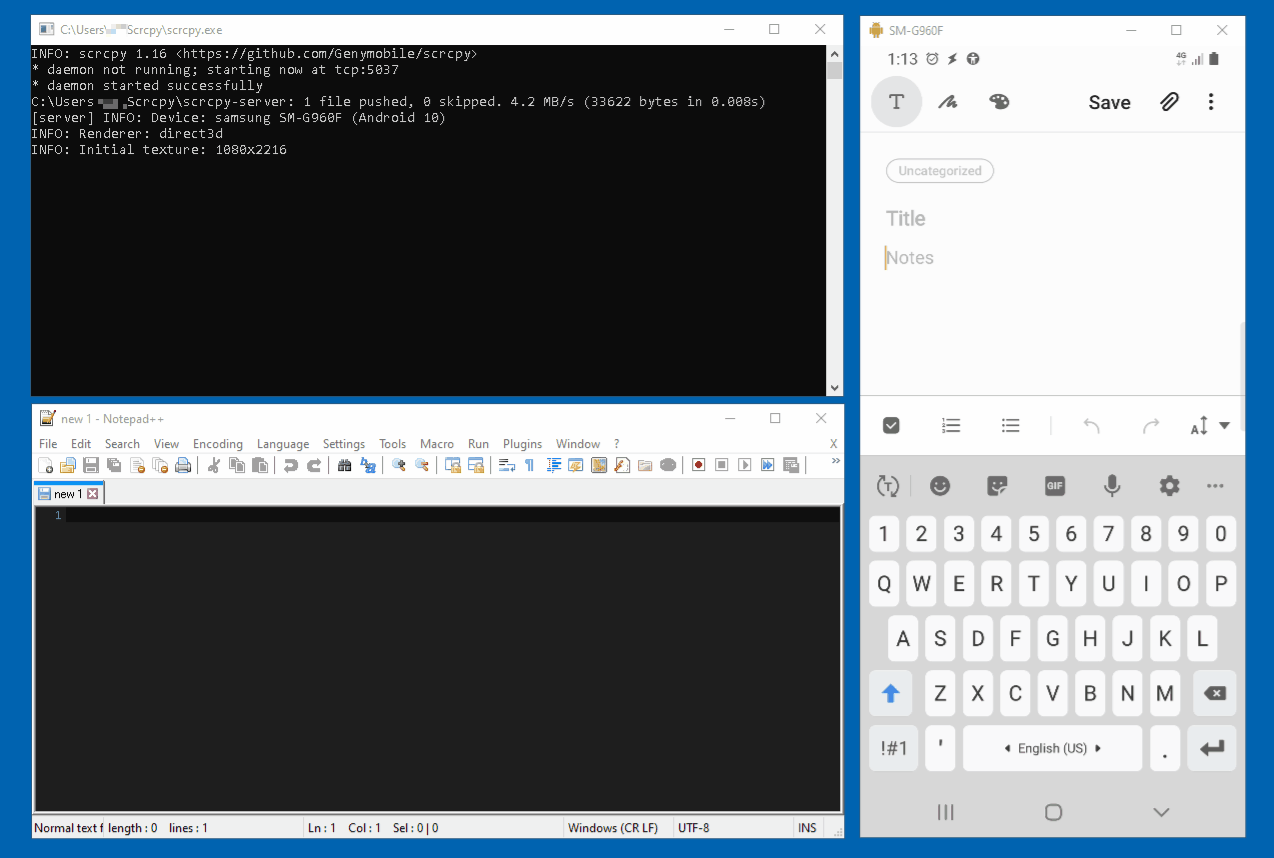Click the Play macro icon in Notepad++
The width and height of the screenshot is (1274, 858).
(745, 465)
